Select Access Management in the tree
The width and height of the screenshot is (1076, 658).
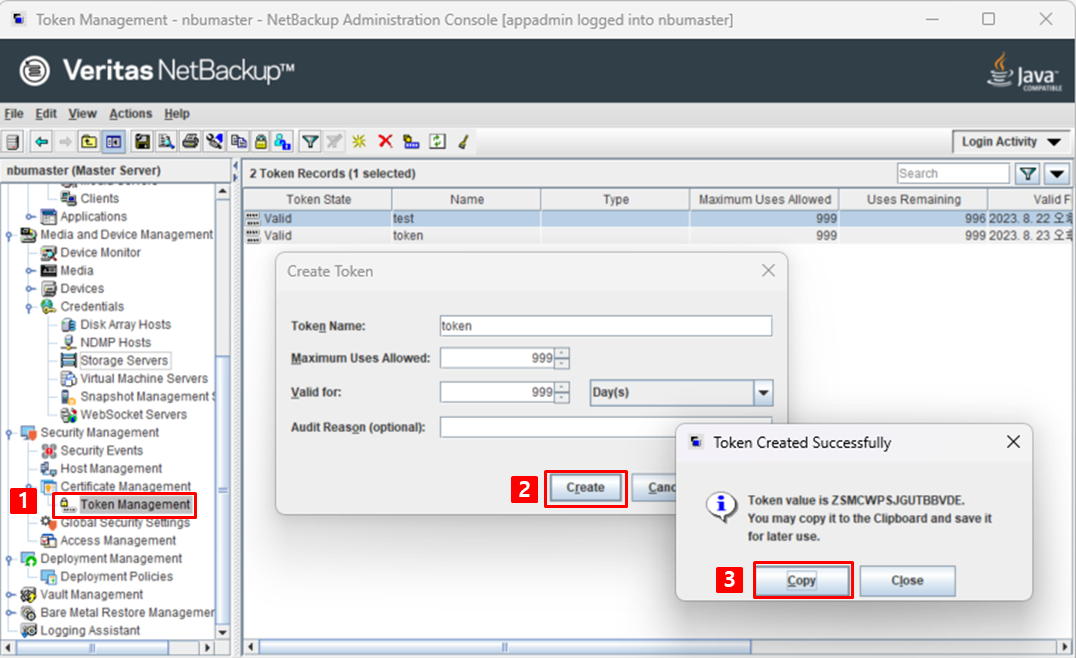click(118, 541)
